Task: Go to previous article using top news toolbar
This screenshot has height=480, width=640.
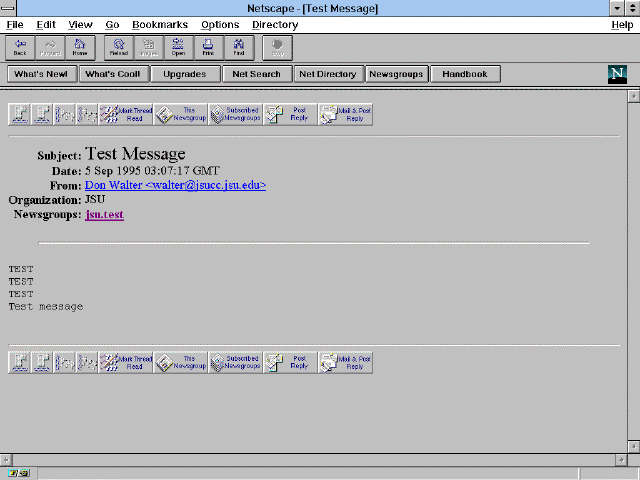Action: 19,114
